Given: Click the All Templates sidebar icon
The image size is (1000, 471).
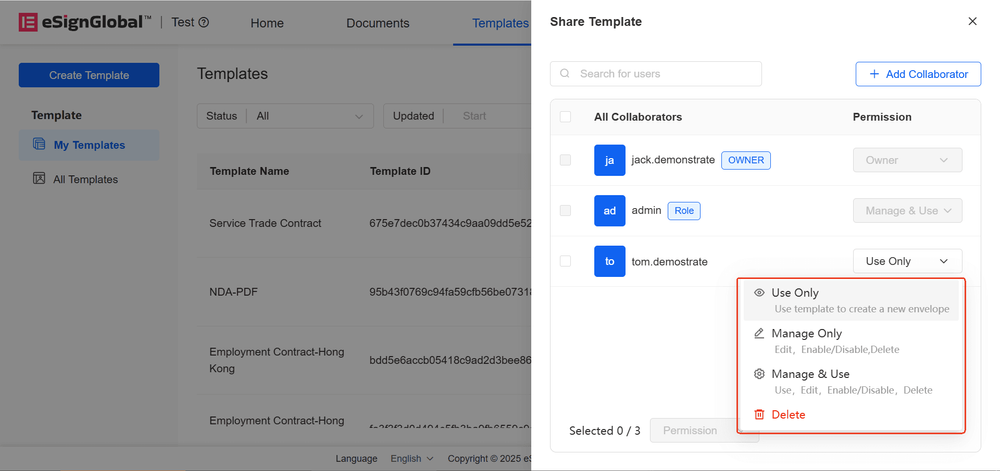Looking at the screenshot, I should 39,179.
